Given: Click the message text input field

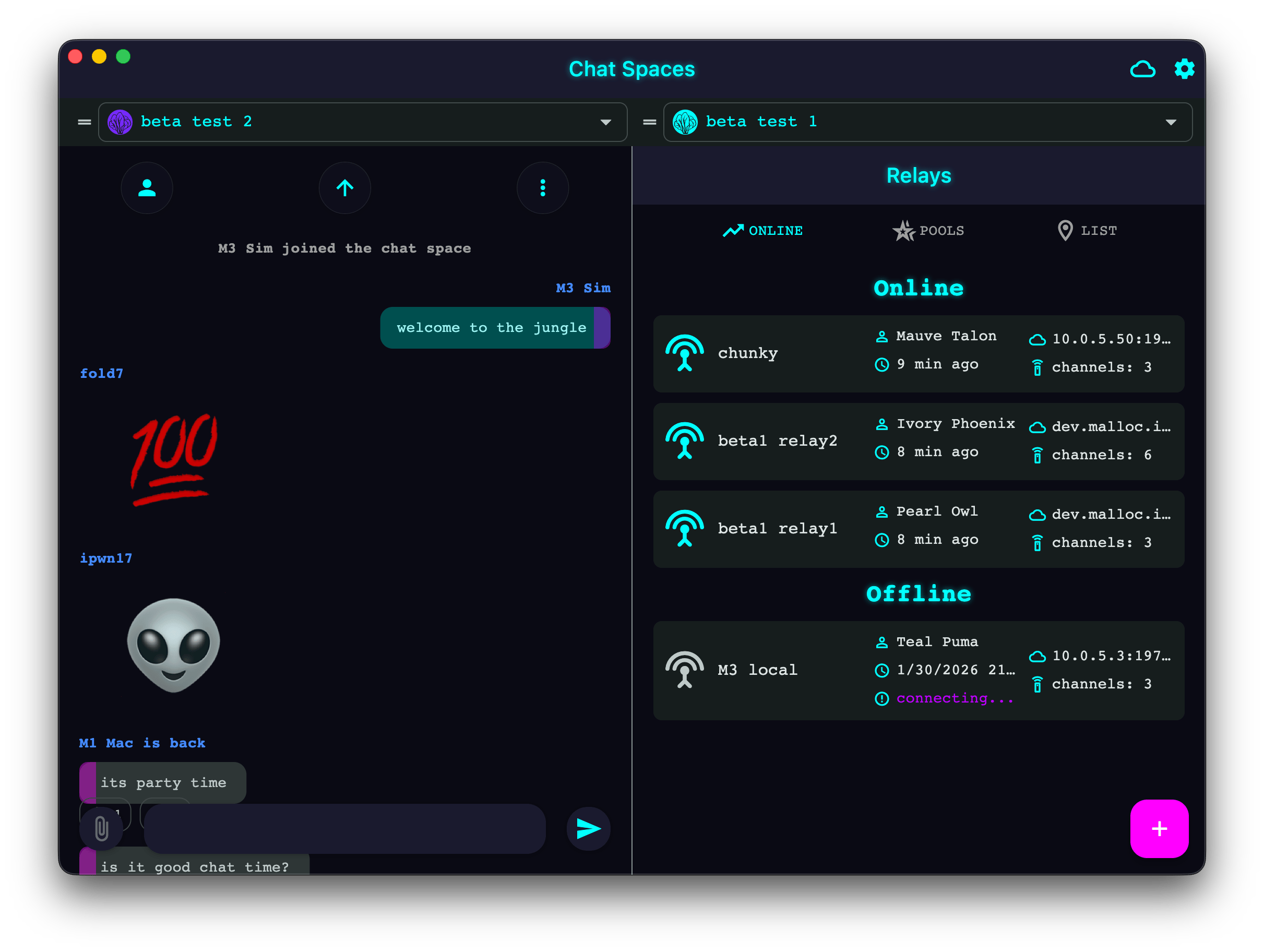Looking at the screenshot, I should pos(344,829).
